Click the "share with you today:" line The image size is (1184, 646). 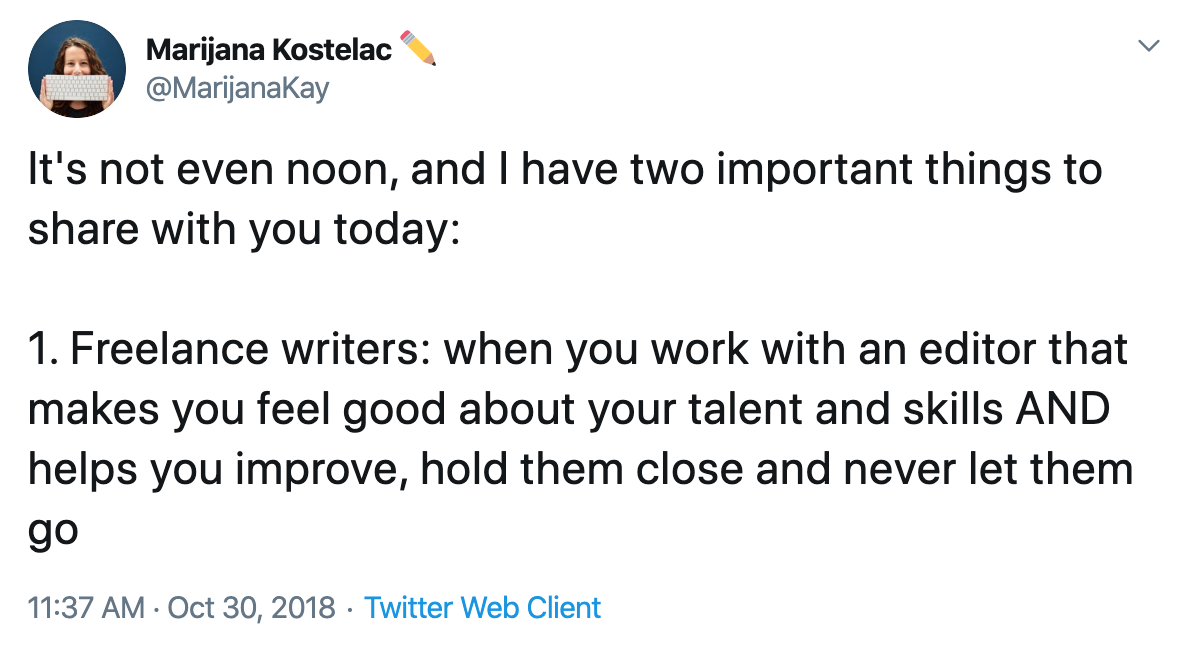pyautogui.click(x=243, y=229)
